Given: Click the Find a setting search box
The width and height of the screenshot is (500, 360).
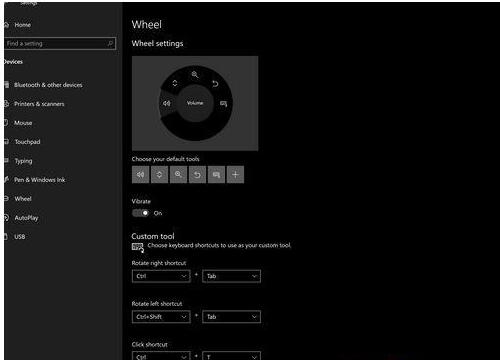Looking at the screenshot, I should pos(60,43).
